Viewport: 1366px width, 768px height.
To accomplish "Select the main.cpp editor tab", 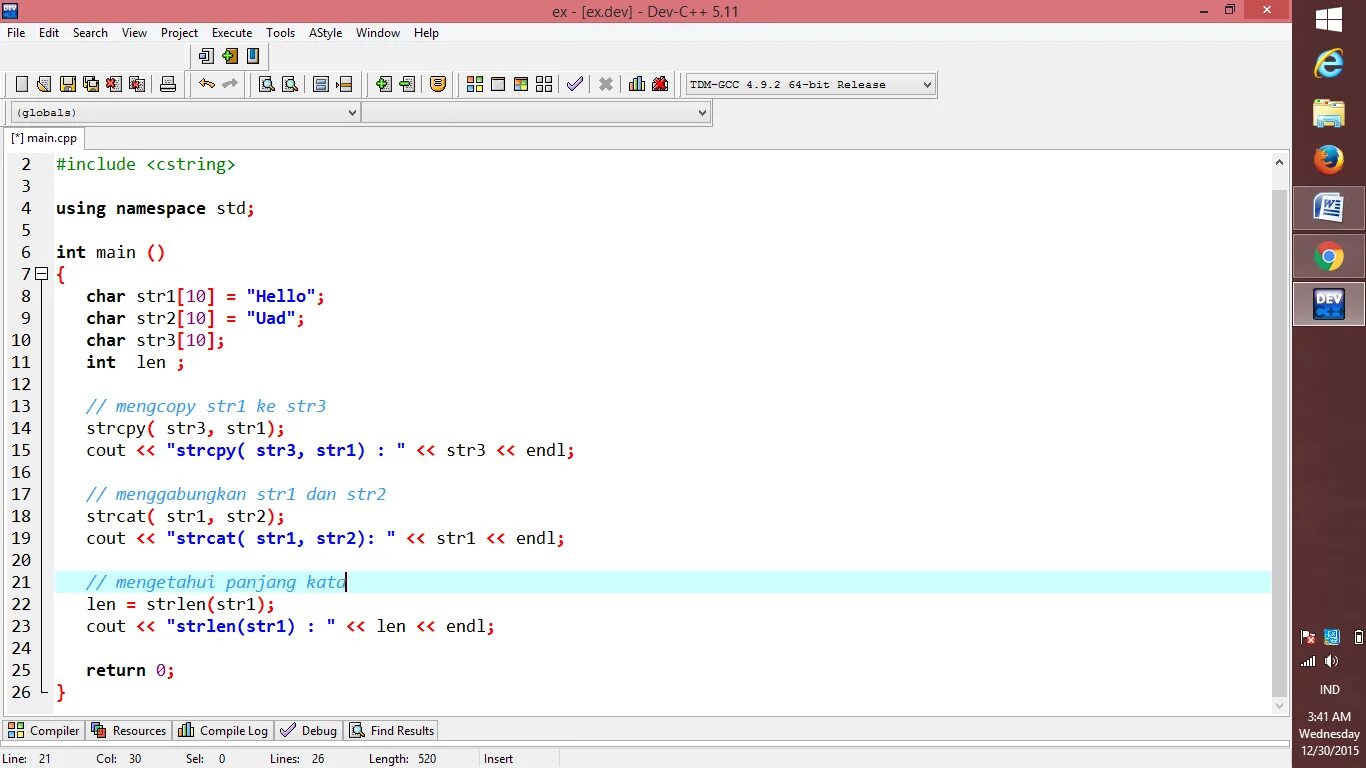I will click(44, 138).
